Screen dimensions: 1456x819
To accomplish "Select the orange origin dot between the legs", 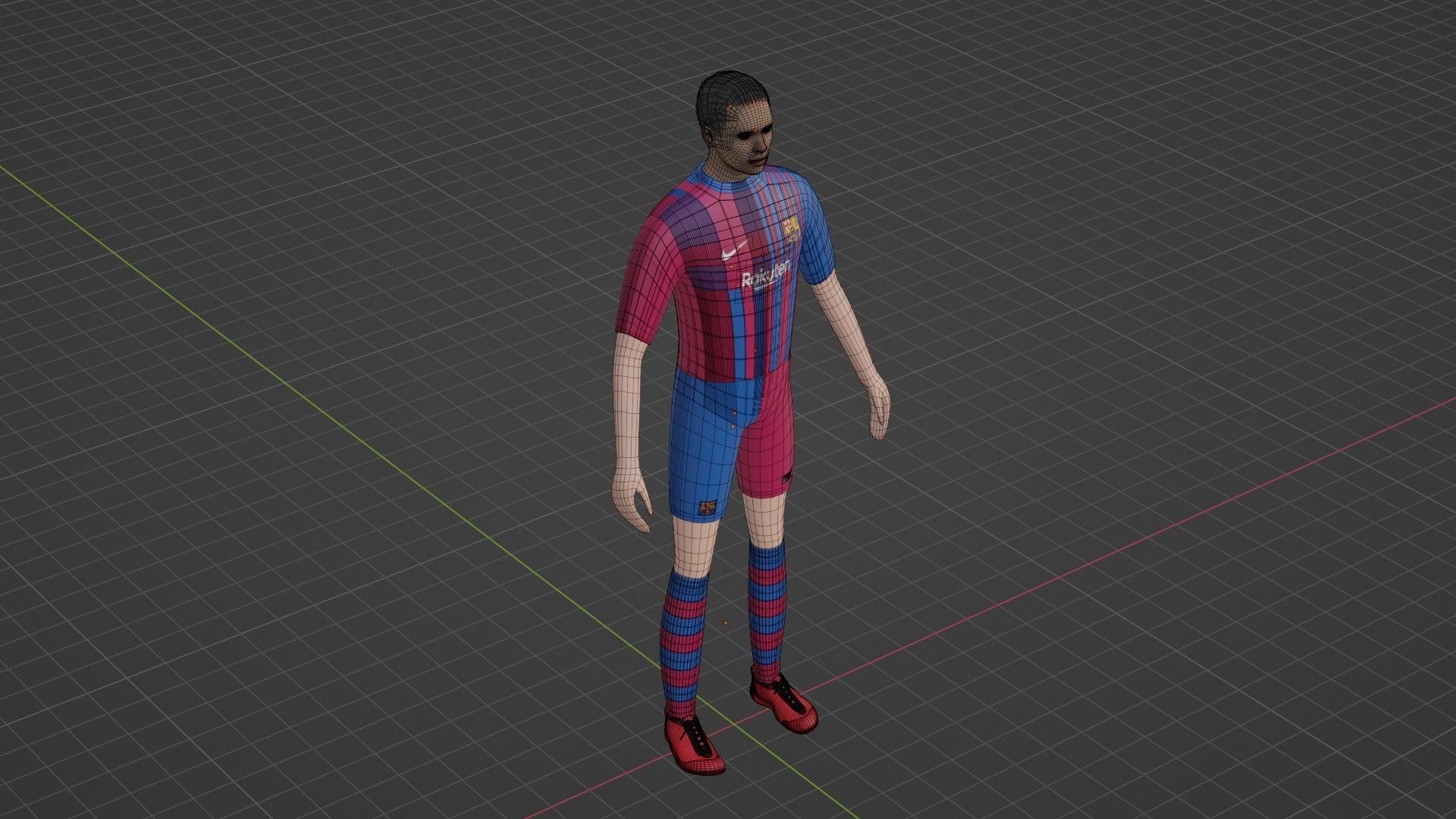I will pyautogui.click(x=725, y=623).
